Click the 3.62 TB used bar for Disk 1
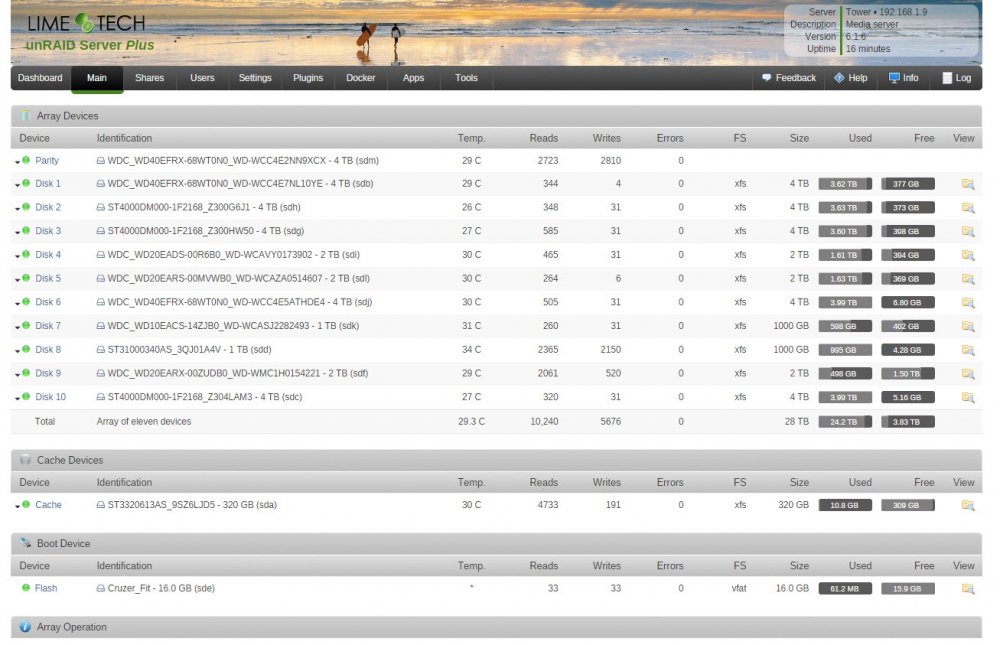This screenshot has width=1000, height=645. coord(845,184)
